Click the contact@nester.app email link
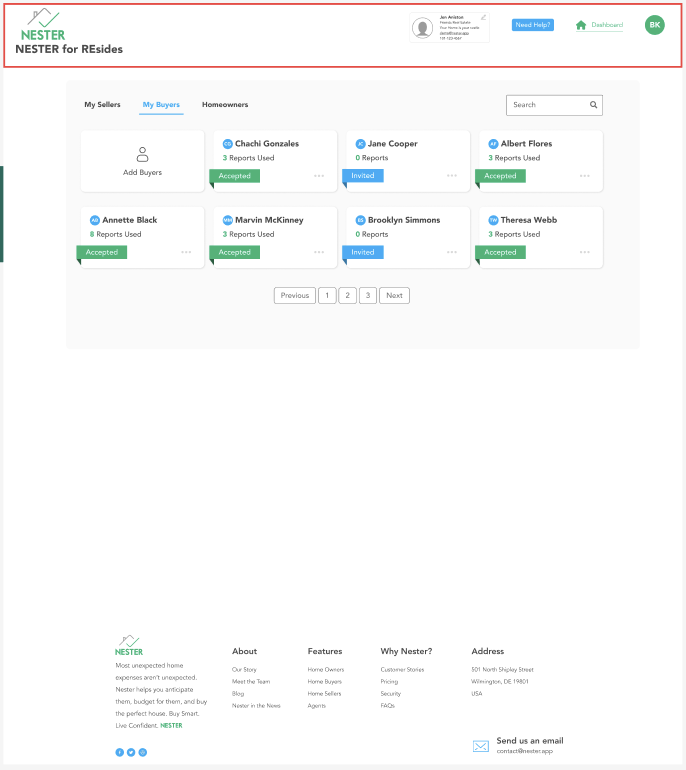The width and height of the screenshot is (686, 770). (524, 751)
